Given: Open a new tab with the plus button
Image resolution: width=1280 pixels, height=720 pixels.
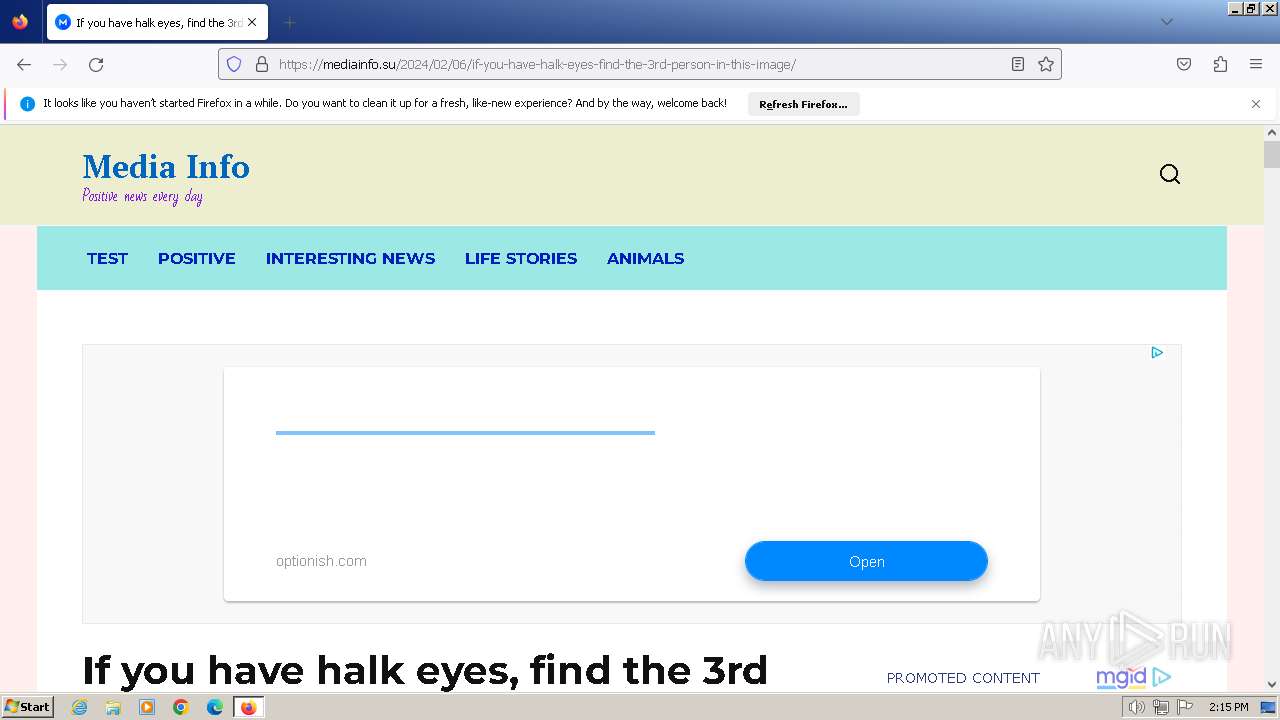Looking at the screenshot, I should [x=289, y=22].
